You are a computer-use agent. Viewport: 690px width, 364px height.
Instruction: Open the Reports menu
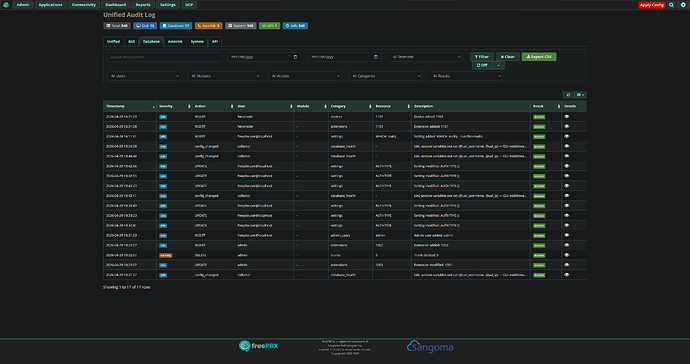(143, 5)
